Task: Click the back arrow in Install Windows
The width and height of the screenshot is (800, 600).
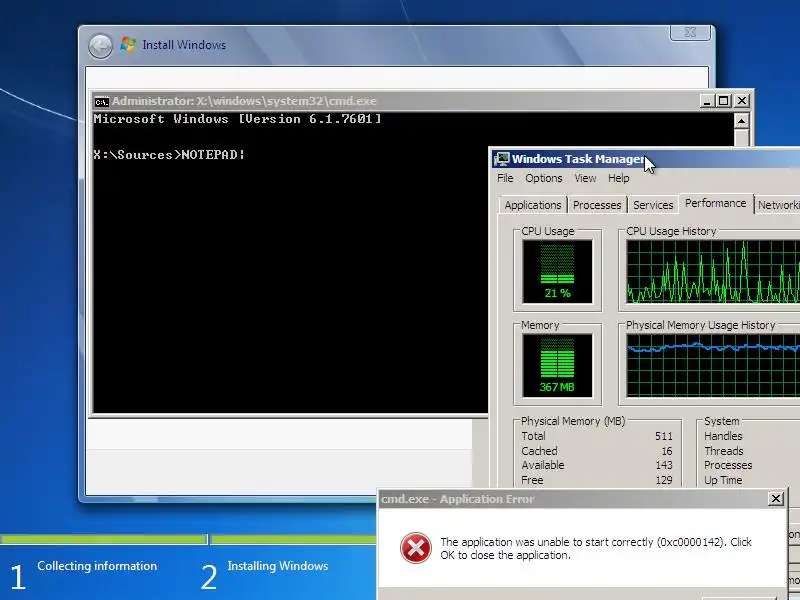Action: 100,46
